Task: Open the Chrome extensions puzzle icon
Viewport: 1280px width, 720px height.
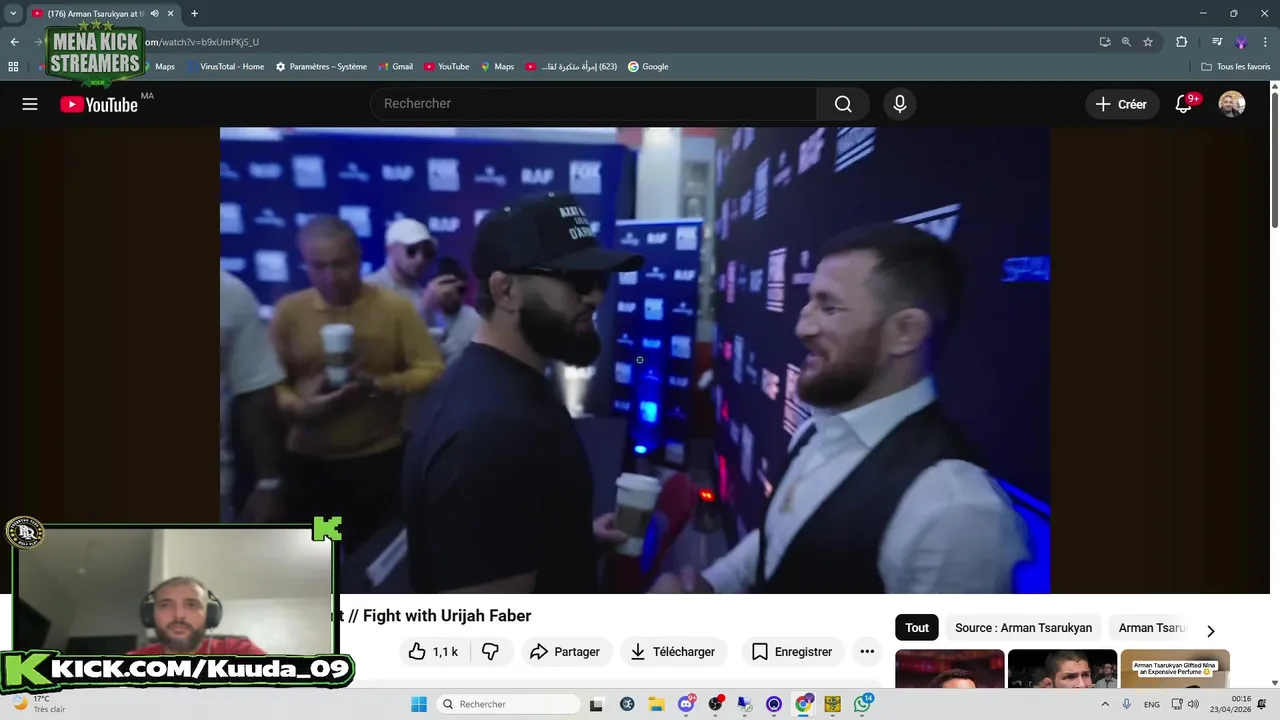Action: tap(1181, 42)
